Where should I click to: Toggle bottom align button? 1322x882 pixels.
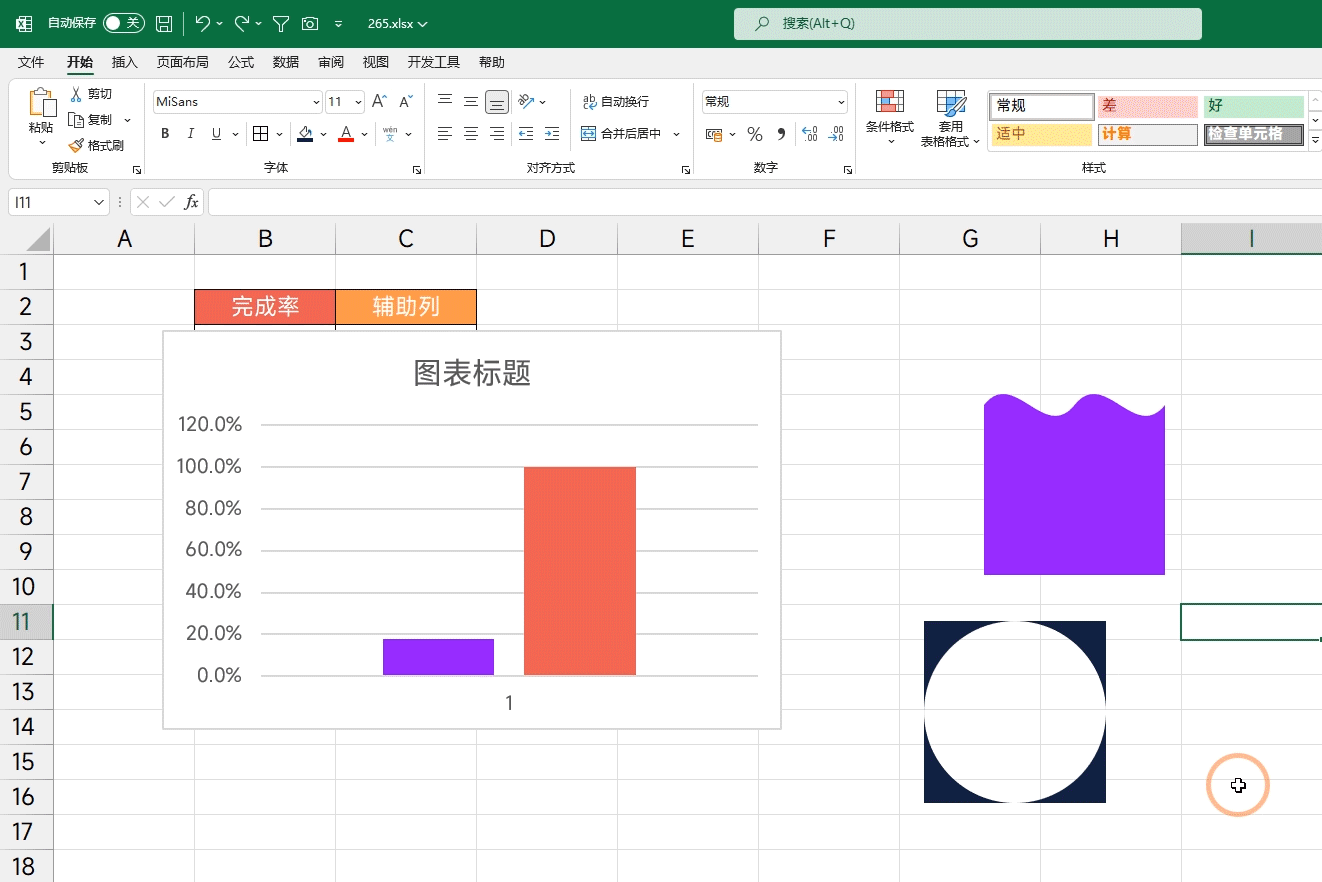(497, 101)
